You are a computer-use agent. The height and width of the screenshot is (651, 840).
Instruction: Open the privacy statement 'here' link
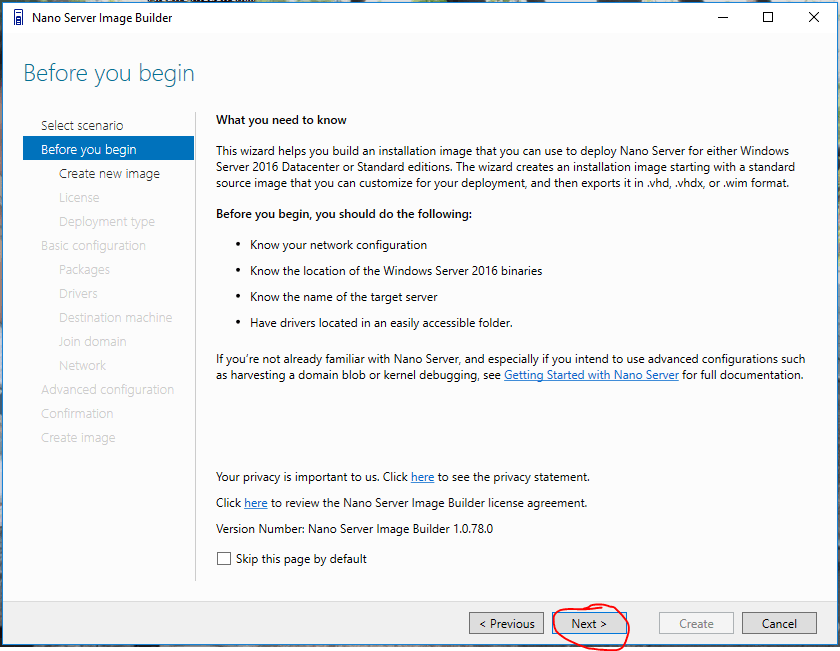click(422, 477)
